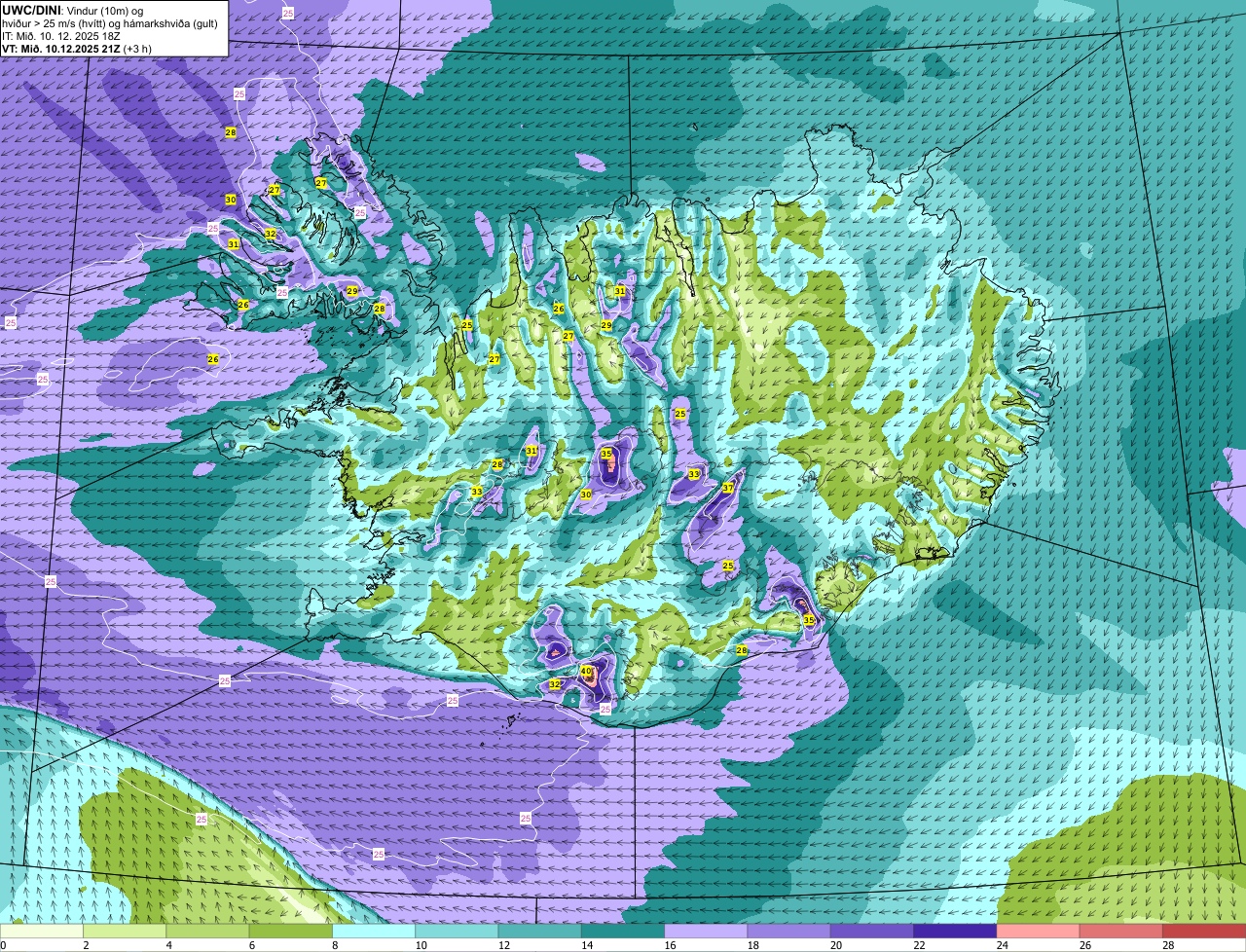Image resolution: width=1246 pixels, height=952 pixels.
Task: Click the "VT: Mið. 10.12.2025 21Z (+3 h)" line
Action: click(76, 48)
